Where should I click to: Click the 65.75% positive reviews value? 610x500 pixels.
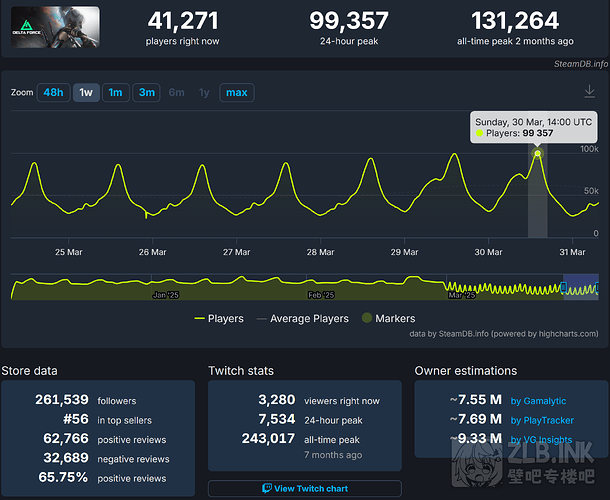pyautogui.click(x=63, y=477)
